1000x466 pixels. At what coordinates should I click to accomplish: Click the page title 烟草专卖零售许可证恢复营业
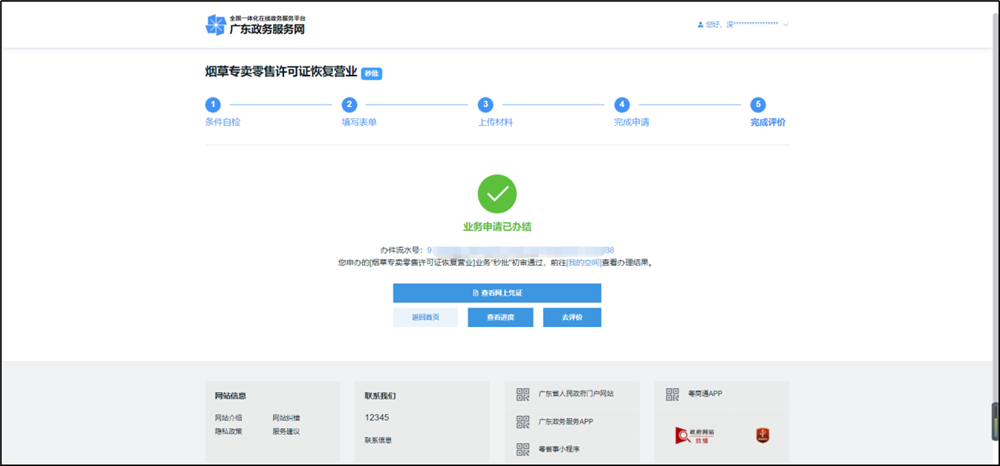(281, 73)
